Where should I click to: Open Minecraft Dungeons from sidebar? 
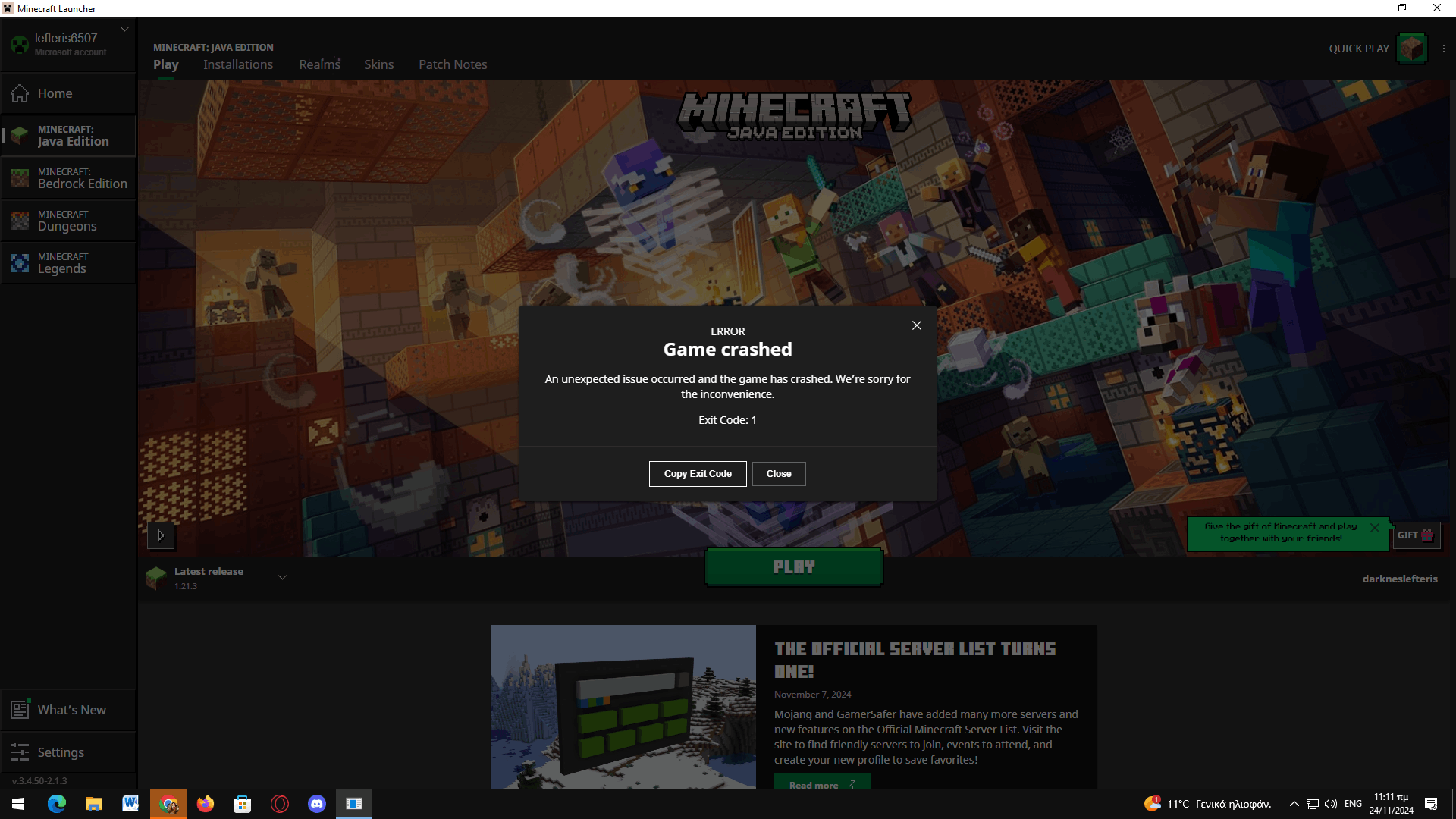(20, 221)
